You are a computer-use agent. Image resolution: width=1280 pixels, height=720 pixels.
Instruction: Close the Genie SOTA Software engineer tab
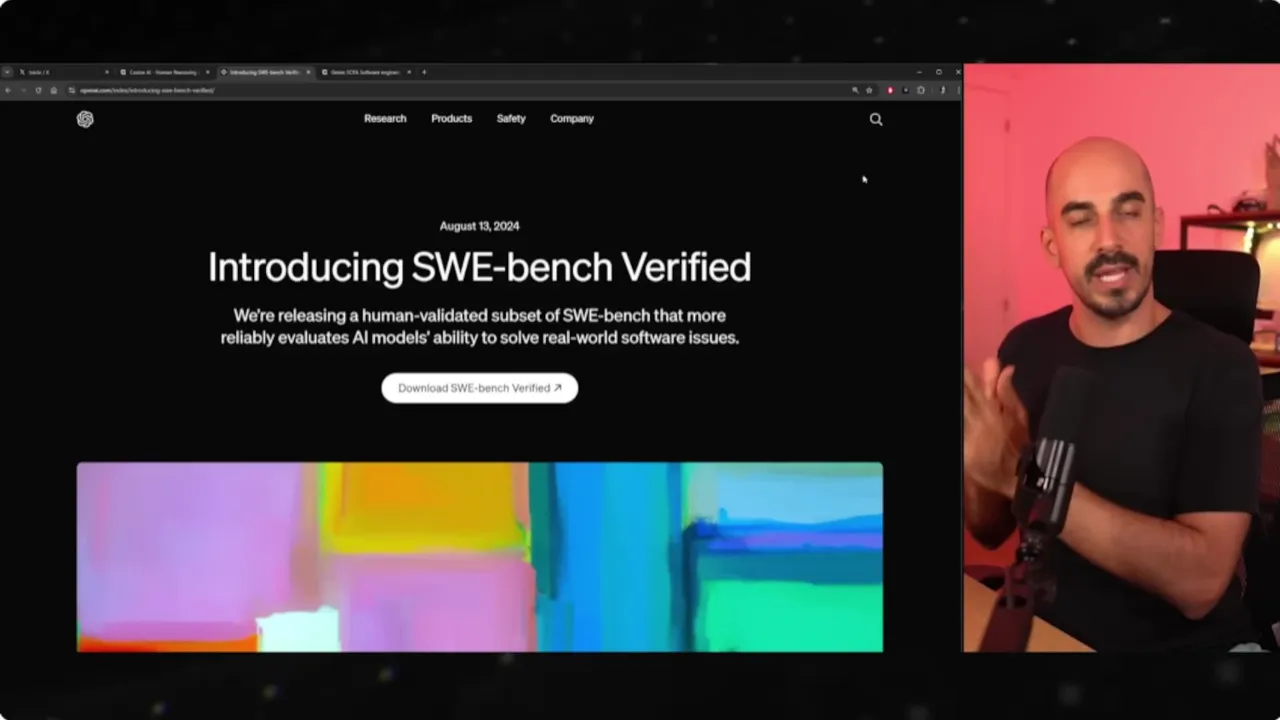tap(409, 72)
